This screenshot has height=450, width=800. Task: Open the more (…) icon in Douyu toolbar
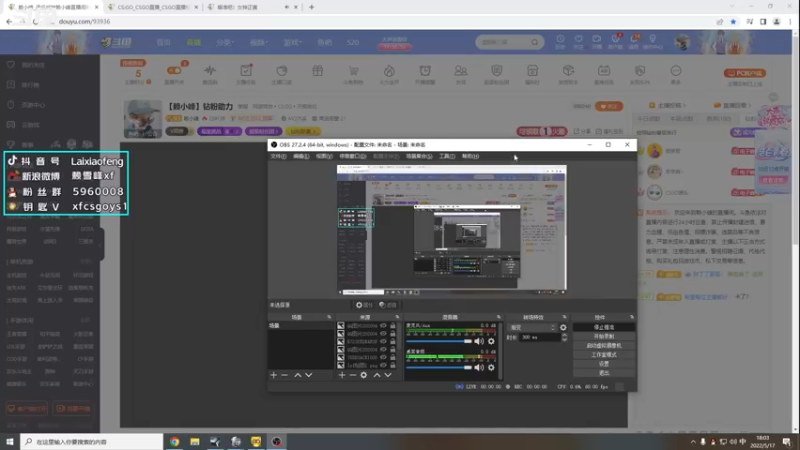point(676,71)
